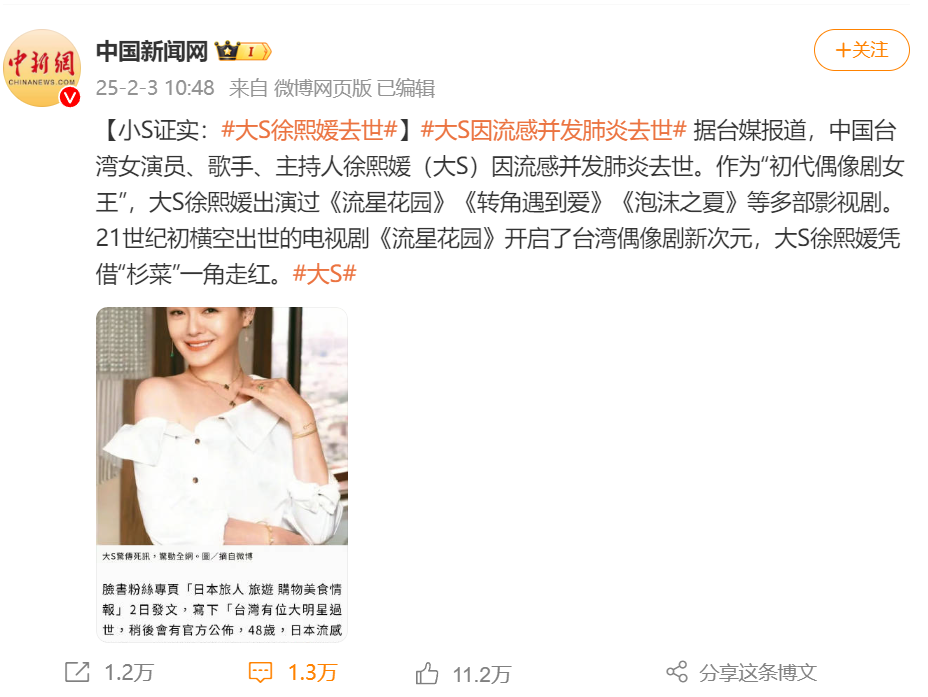The image size is (928, 697).
Task: Click 分享这条博文 share text
Action: coord(758,673)
